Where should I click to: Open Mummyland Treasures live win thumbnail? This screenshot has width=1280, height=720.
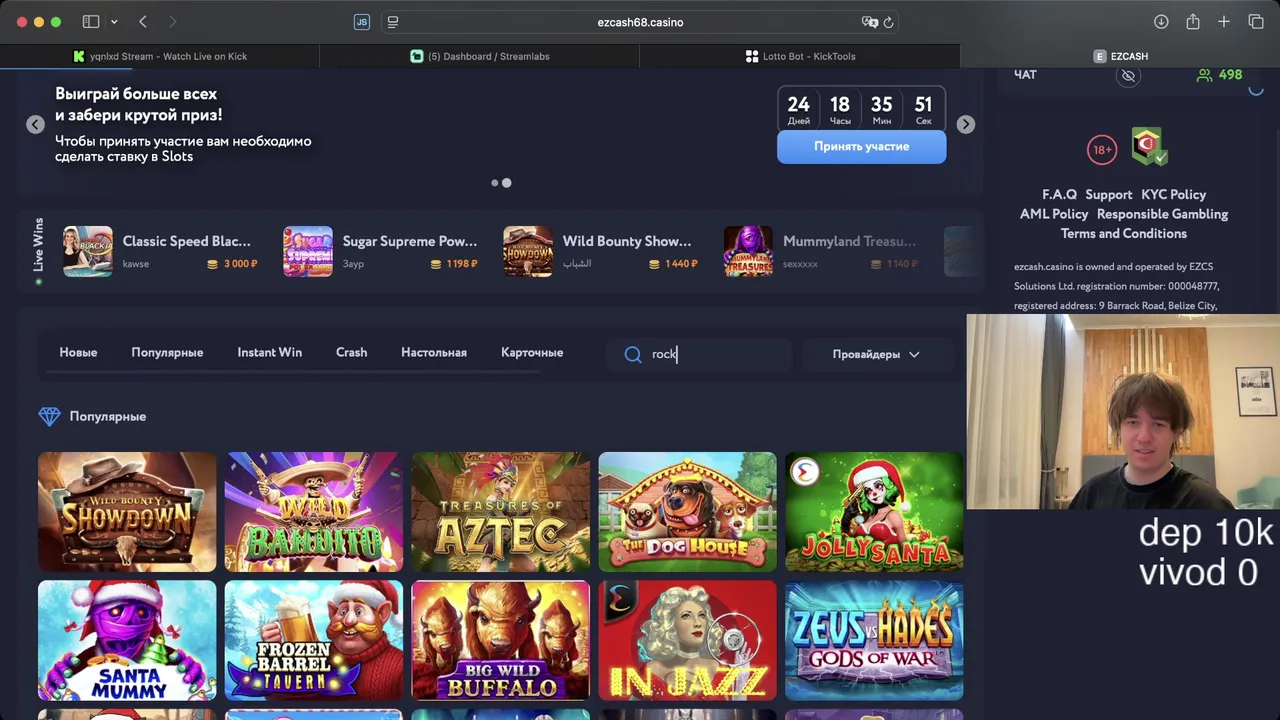pos(748,251)
